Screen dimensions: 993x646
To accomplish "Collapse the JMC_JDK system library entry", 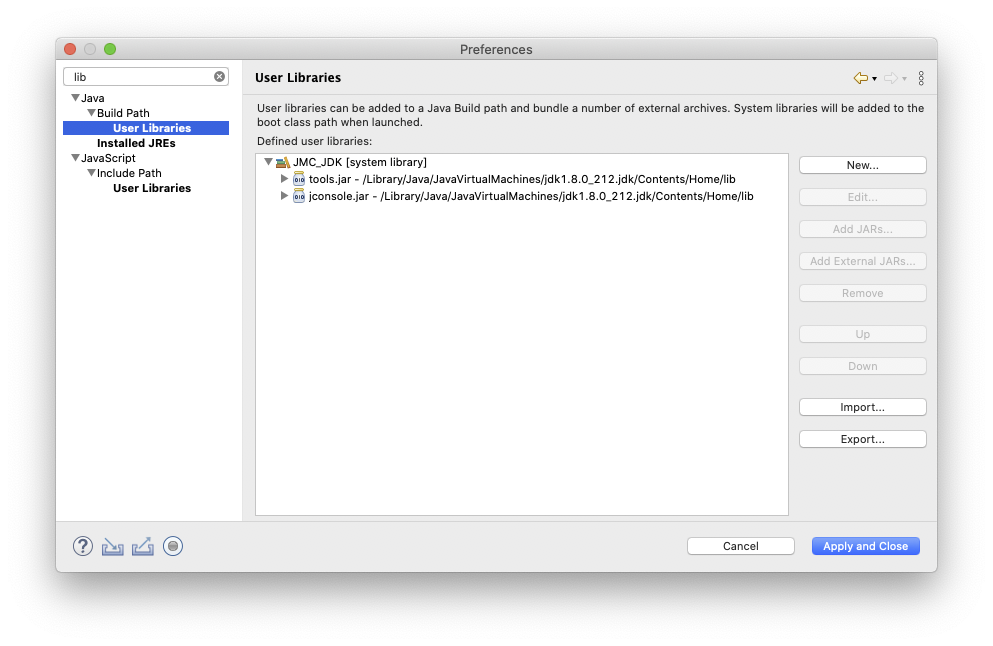I will point(269,162).
